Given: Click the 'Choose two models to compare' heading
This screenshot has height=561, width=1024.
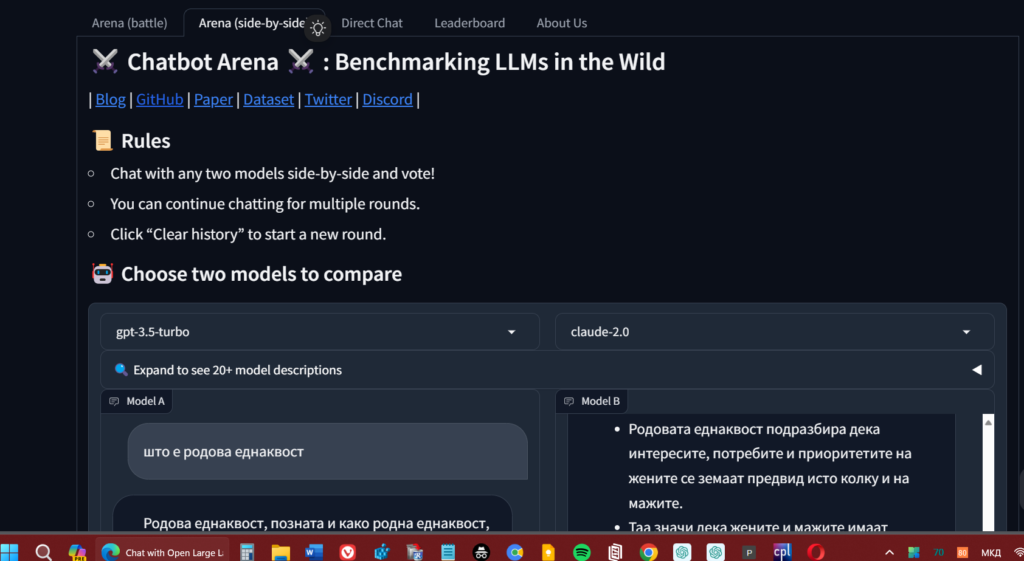Looking at the screenshot, I should (247, 274).
